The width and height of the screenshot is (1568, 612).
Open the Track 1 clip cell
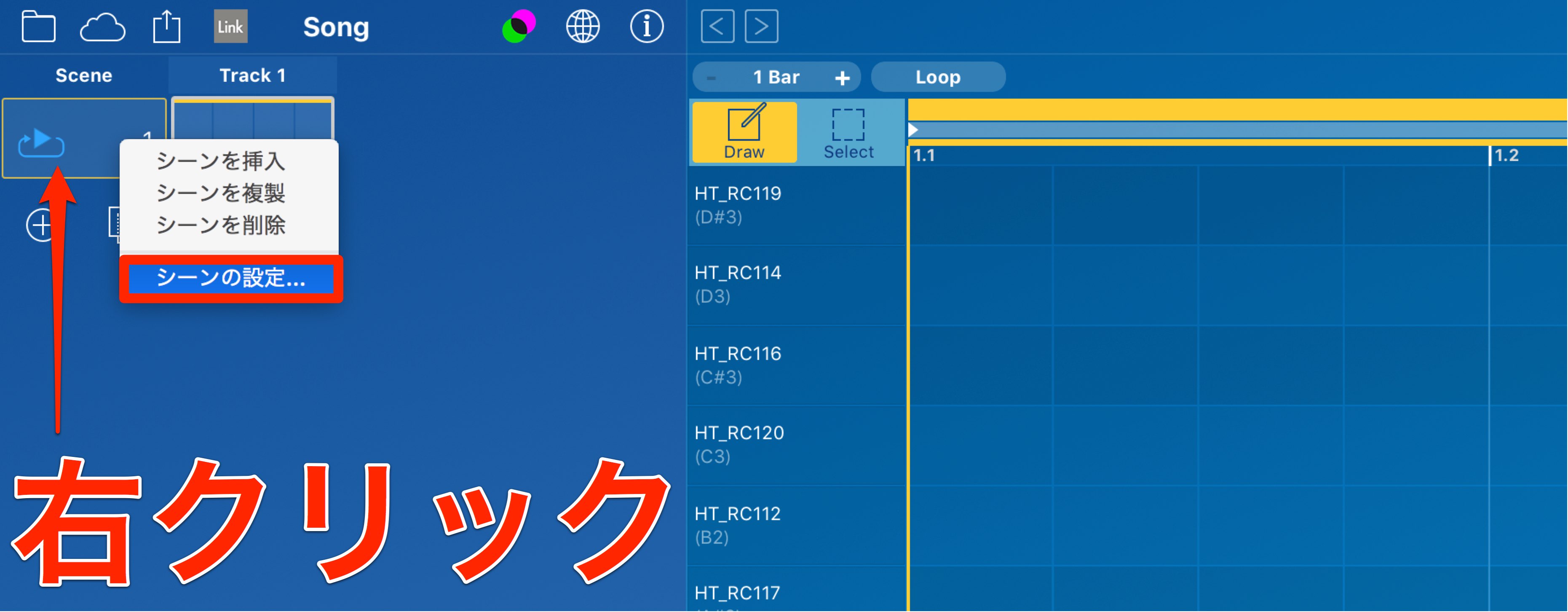[253, 119]
